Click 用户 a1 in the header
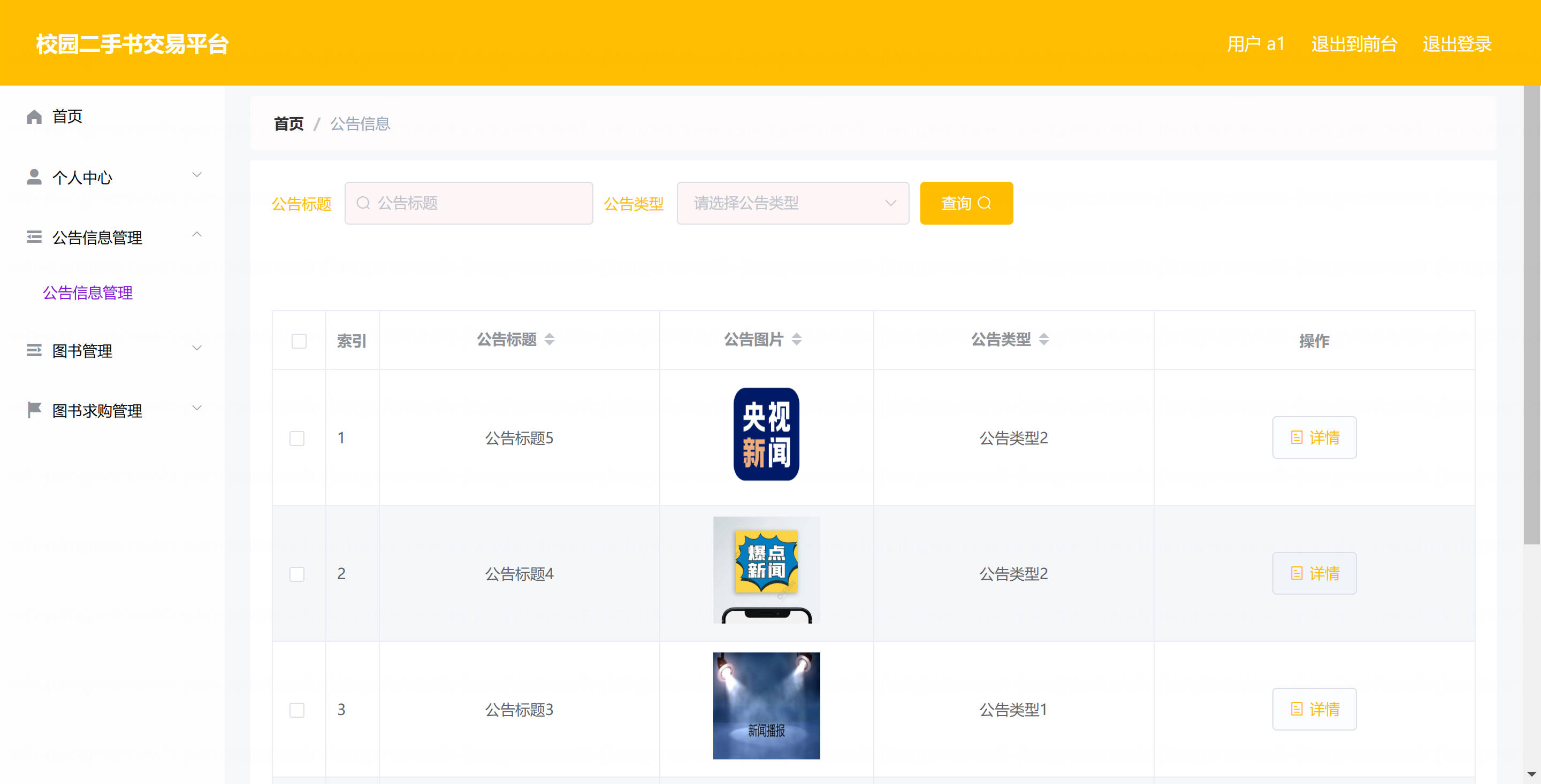 1256,44
